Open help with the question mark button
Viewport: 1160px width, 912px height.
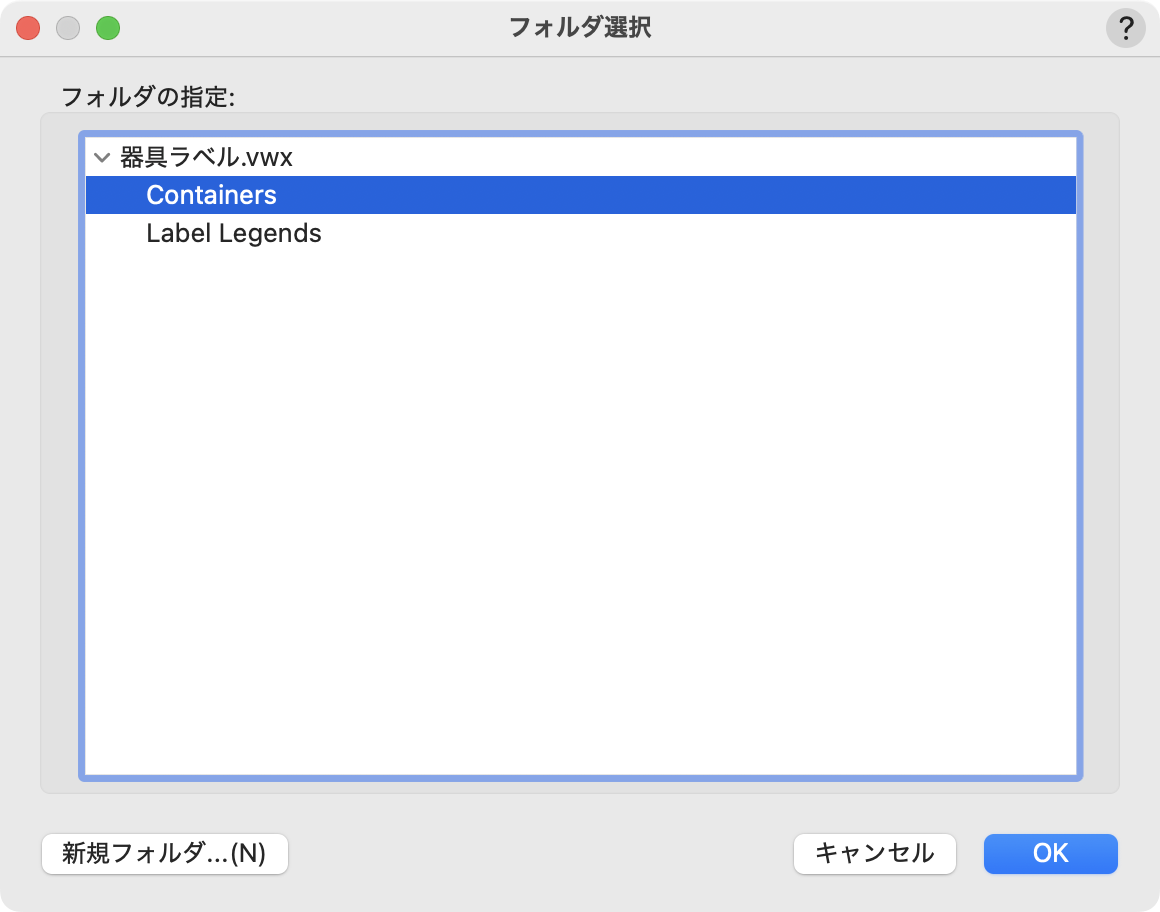1125,28
